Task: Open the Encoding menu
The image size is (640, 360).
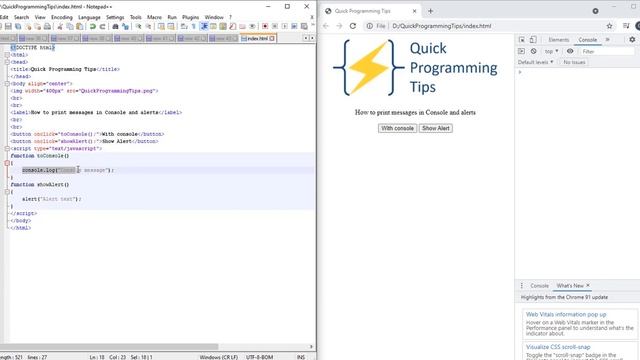Action: [62, 17]
